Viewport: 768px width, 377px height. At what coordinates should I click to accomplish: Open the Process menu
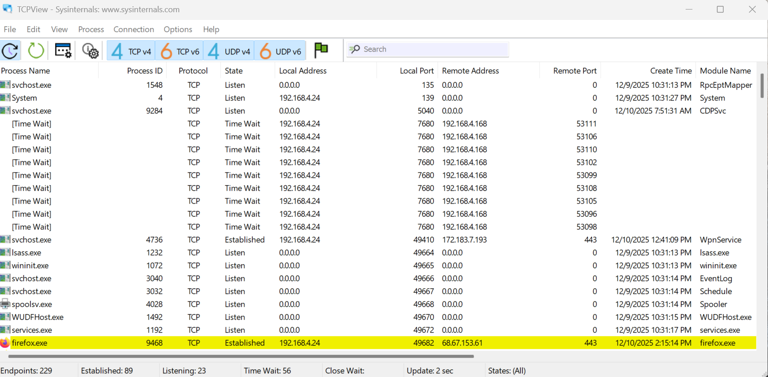(x=91, y=29)
